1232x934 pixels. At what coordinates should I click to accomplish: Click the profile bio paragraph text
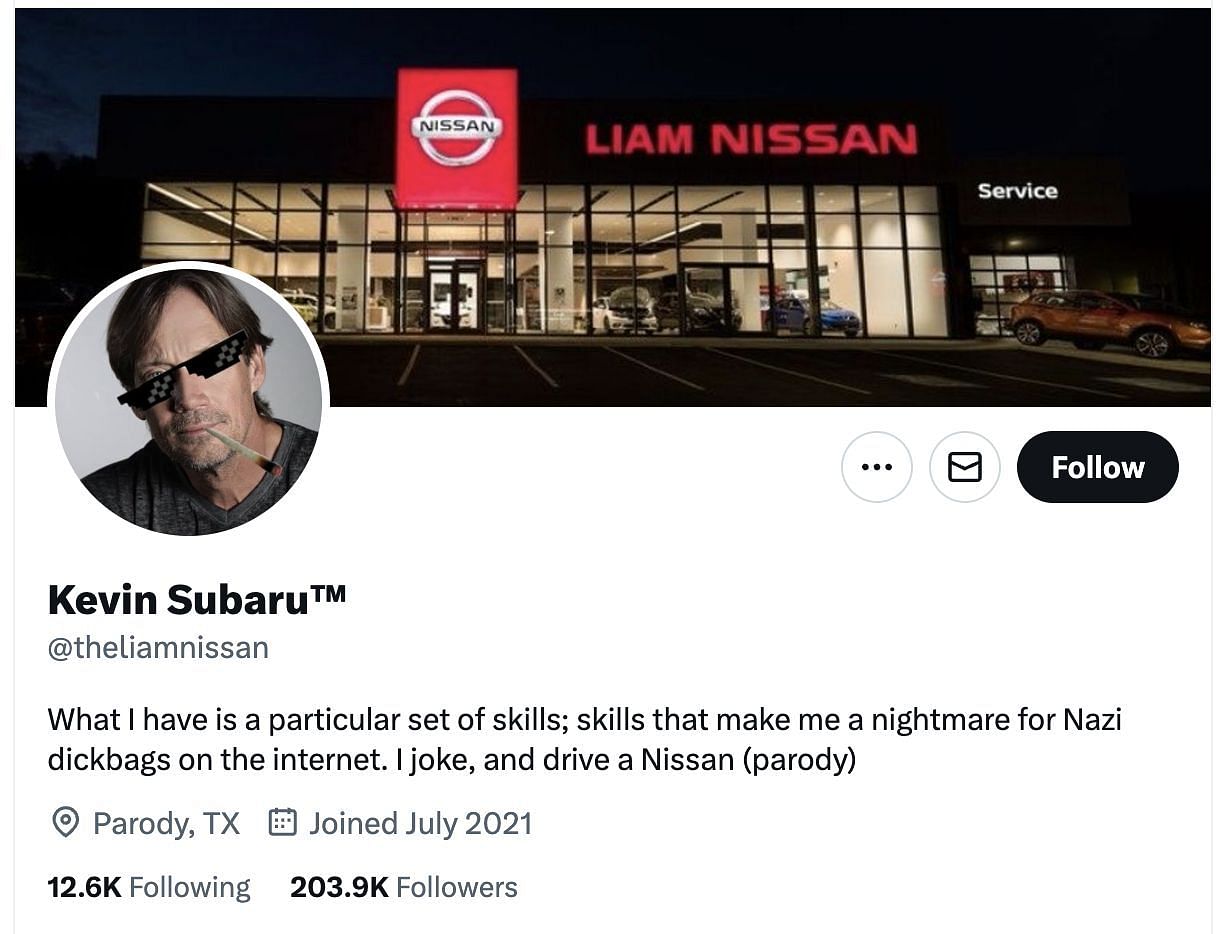click(x=584, y=740)
